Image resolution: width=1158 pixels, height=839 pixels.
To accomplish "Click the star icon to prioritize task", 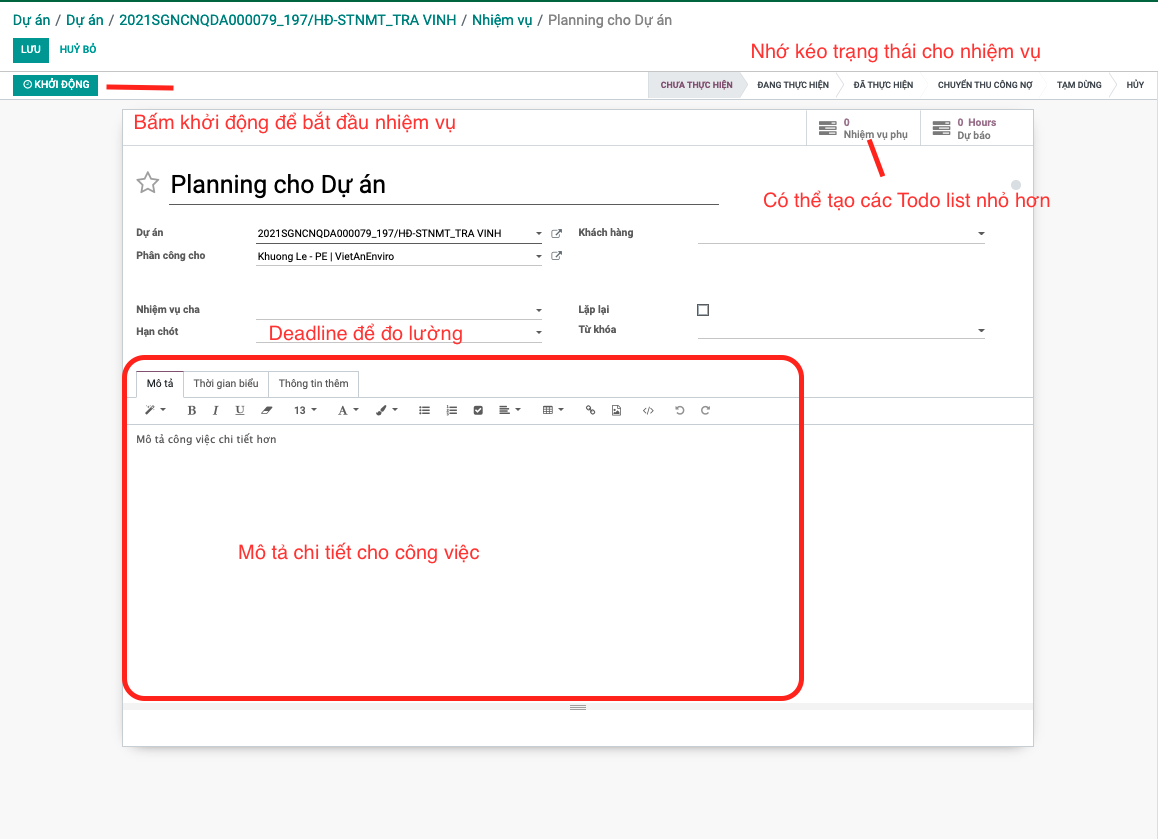I will coord(148,182).
